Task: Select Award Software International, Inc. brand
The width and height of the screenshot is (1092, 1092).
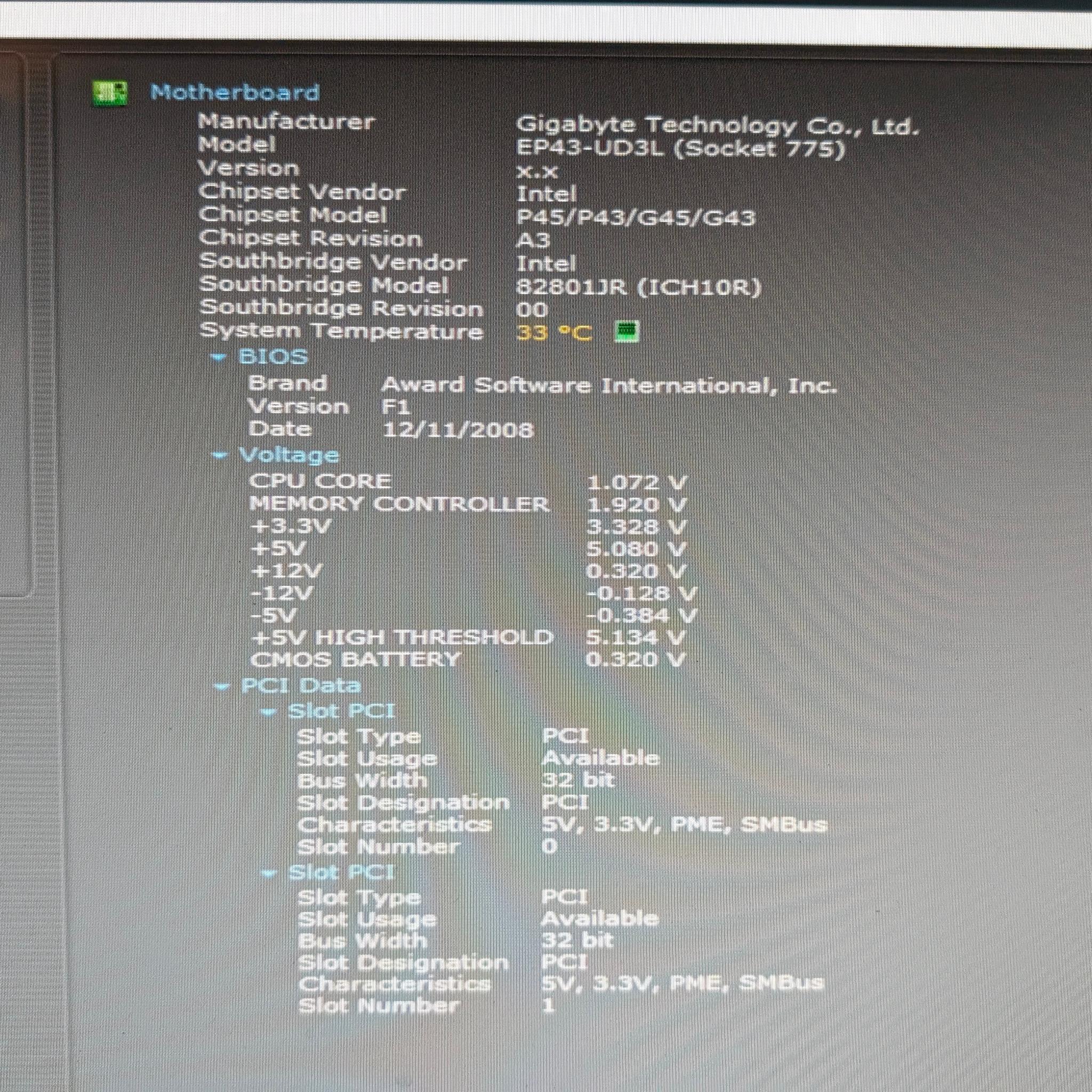Action: coord(608,386)
